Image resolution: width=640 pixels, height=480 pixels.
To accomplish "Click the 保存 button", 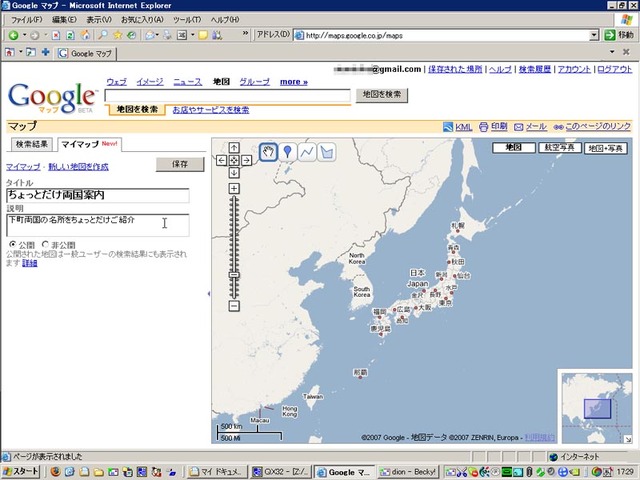I will coord(180,164).
